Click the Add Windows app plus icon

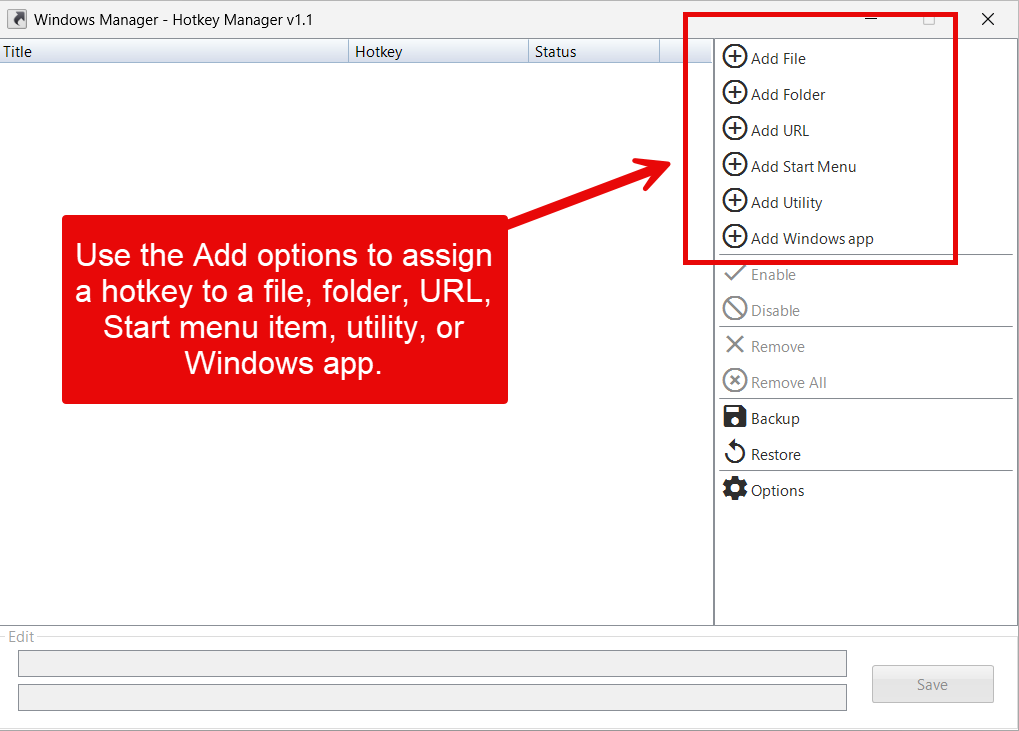click(734, 236)
